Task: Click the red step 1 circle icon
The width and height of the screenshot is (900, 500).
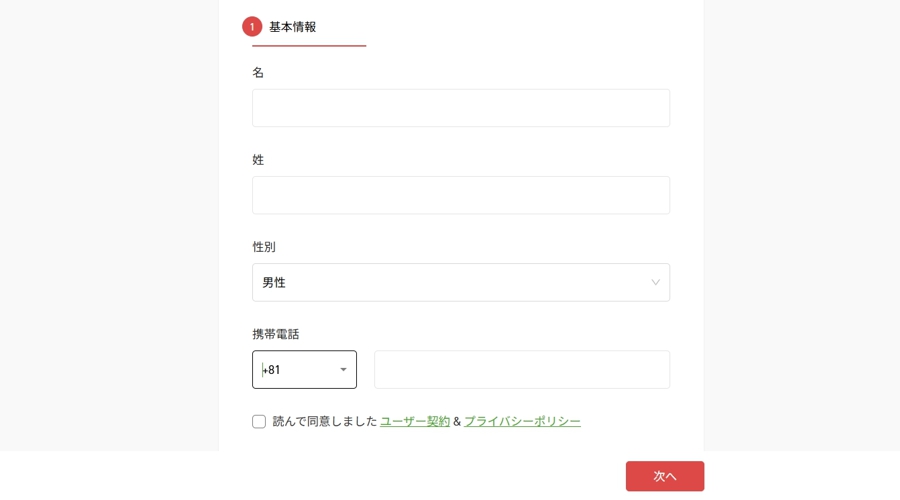Action: point(252,26)
